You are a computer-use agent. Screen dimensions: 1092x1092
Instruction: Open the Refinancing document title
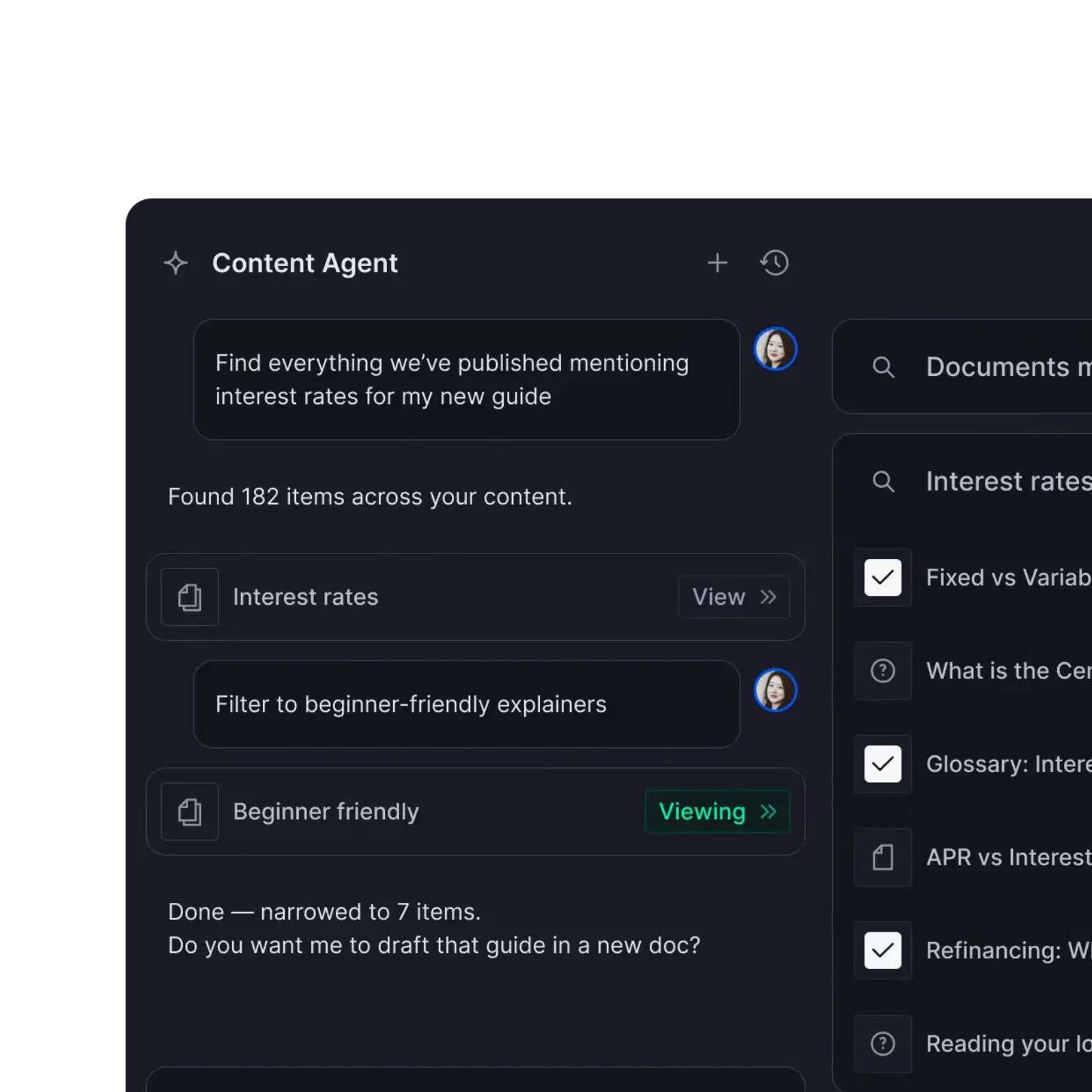pyautogui.click(x=1009, y=951)
